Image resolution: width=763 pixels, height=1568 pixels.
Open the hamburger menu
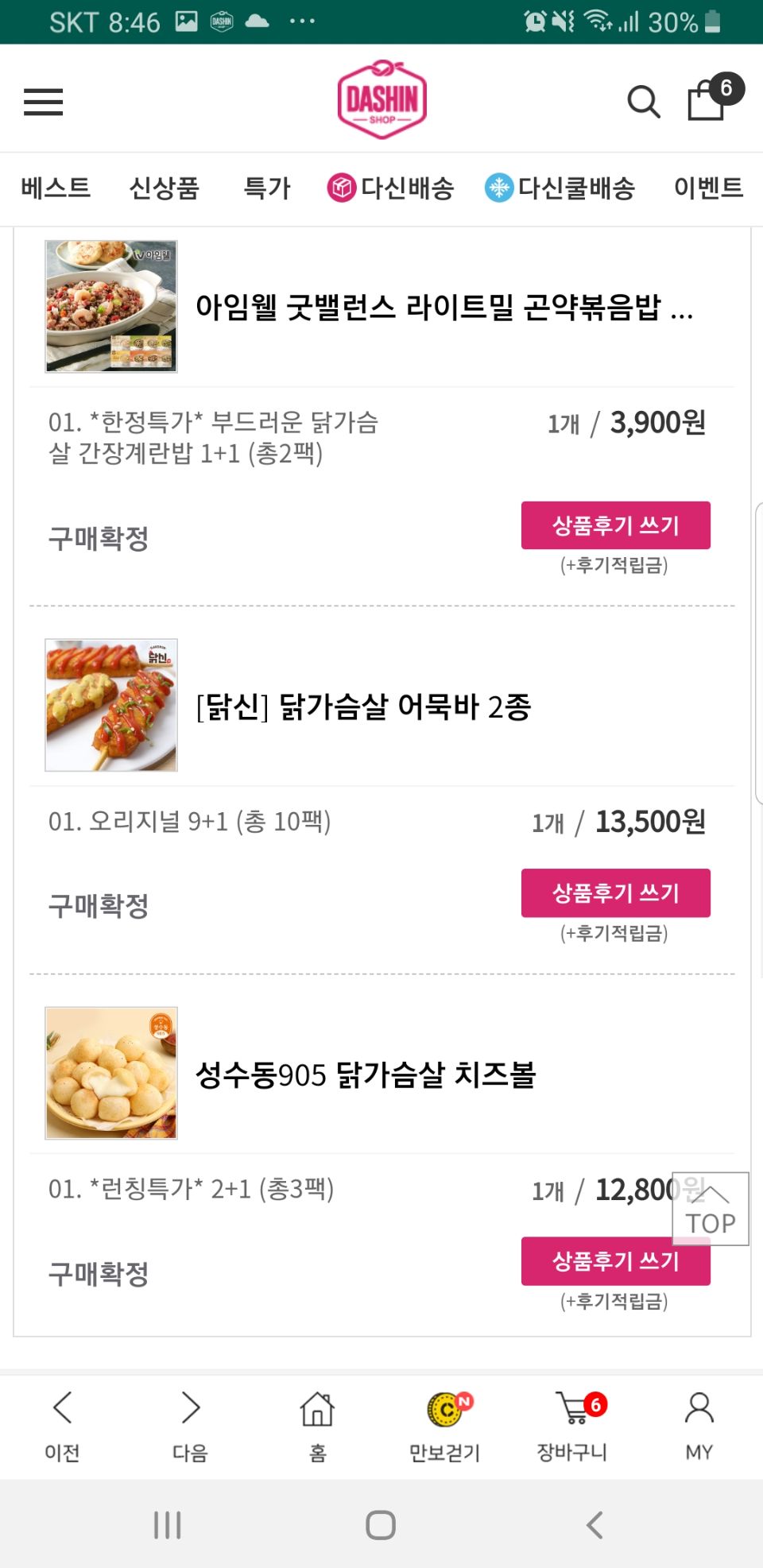point(43,102)
